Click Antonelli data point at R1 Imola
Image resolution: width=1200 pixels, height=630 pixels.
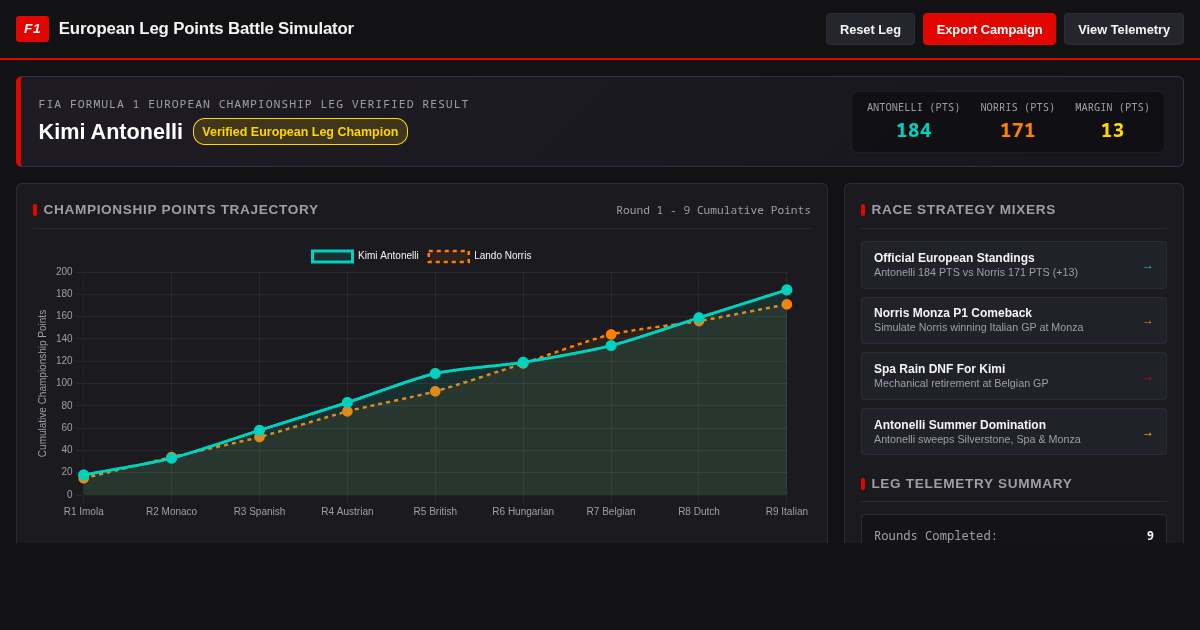(84, 474)
